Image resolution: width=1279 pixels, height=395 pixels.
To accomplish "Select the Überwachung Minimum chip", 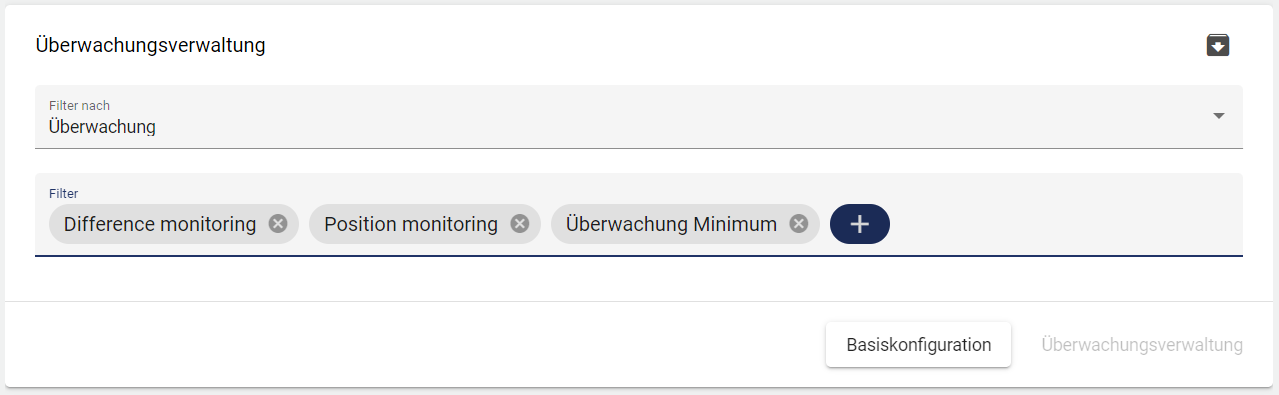I will coord(671,224).
